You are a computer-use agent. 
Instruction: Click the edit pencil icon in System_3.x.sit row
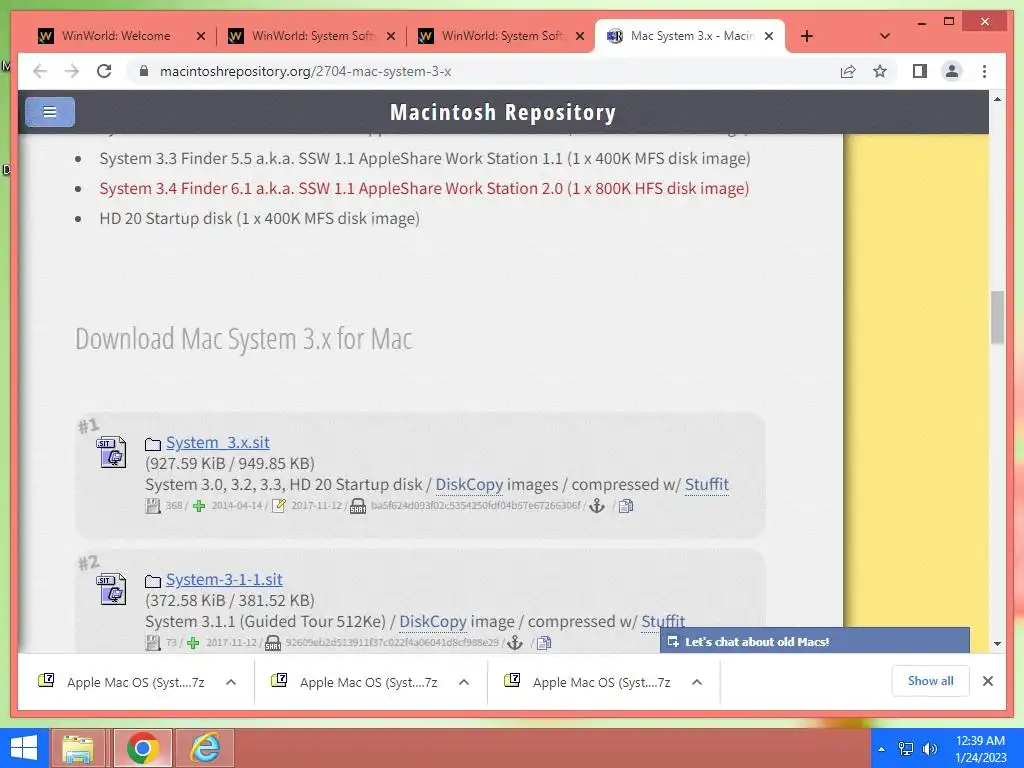point(278,506)
